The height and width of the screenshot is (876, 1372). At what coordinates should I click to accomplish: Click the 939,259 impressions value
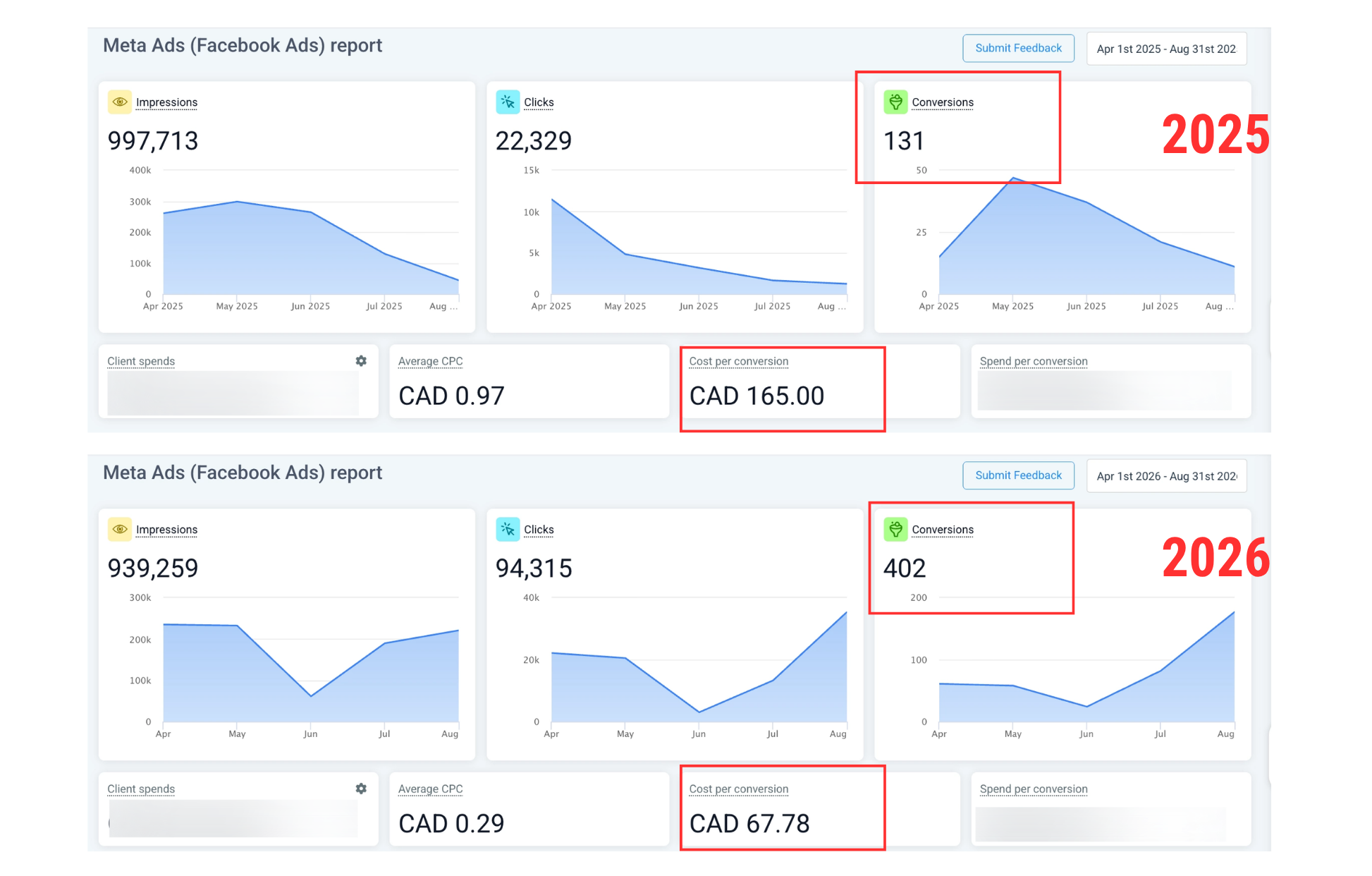coord(153,568)
